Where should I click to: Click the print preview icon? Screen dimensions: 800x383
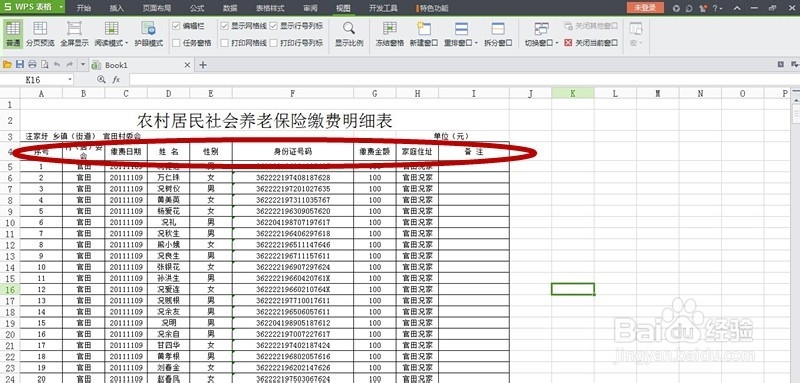pos(45,64)
